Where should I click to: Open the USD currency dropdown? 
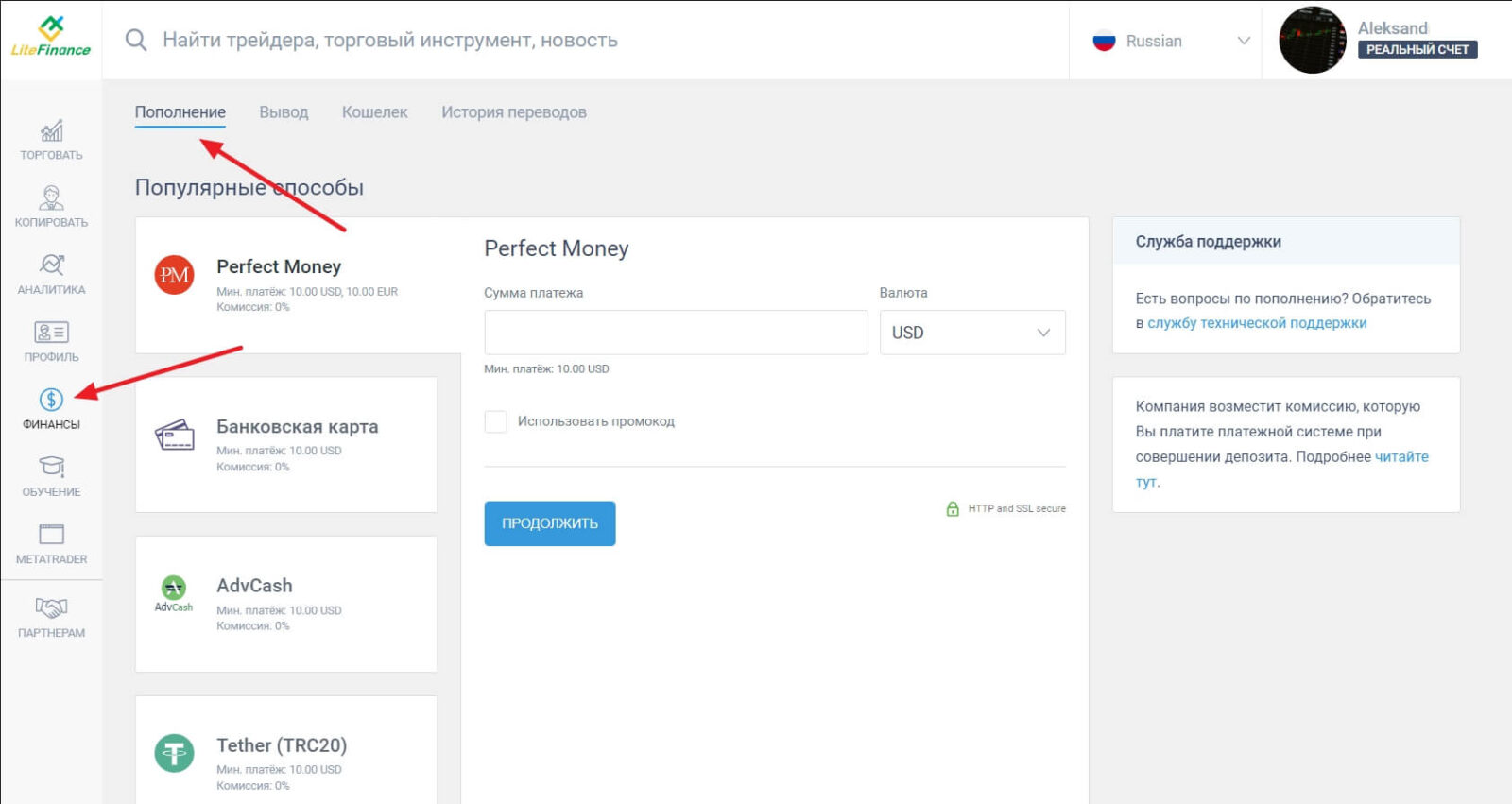[972, 333]
